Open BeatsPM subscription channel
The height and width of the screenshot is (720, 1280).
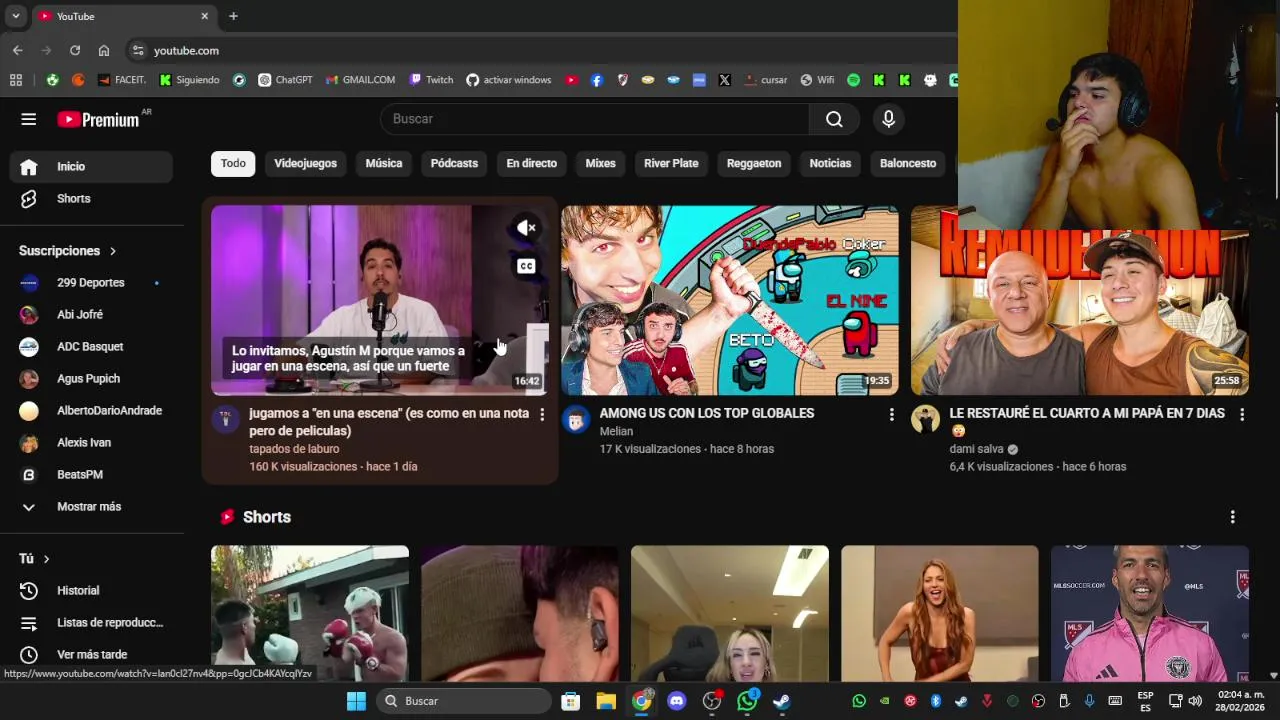[91, 475]
